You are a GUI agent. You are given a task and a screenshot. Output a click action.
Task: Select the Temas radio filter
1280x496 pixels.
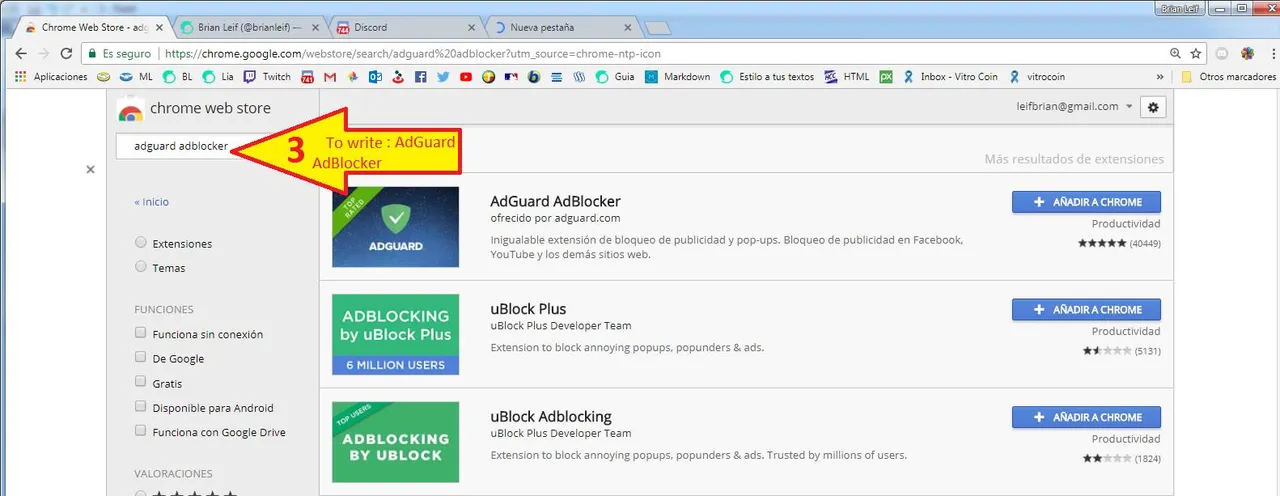(x=141, y=267)
